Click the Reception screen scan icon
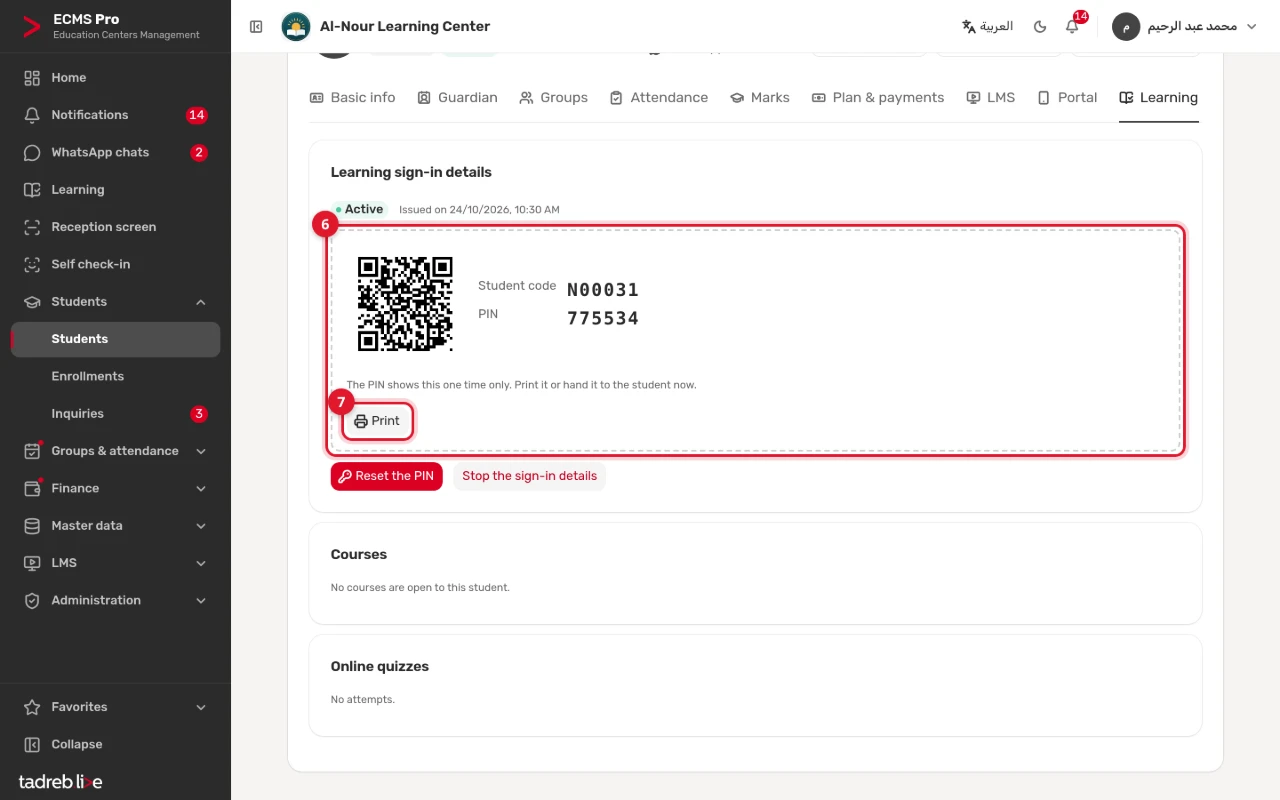 (x=32, y=227)
